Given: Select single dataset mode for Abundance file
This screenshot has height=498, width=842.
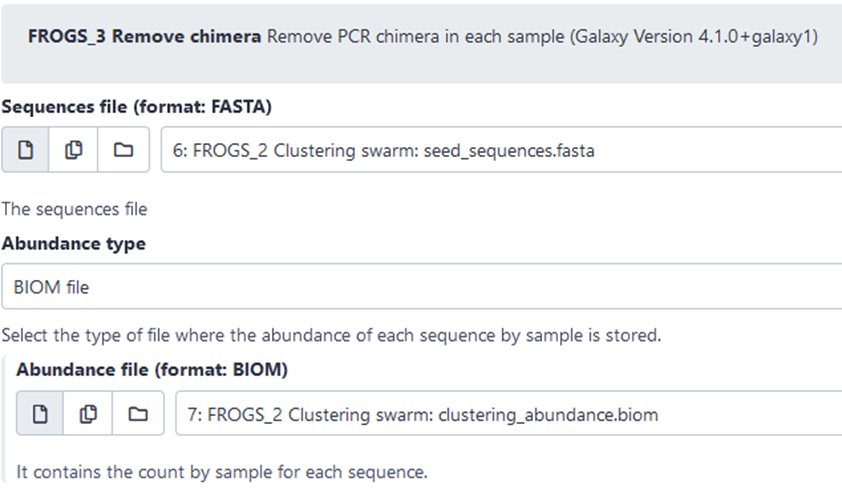Looking at the screenshot, I should tap(41, 414).
